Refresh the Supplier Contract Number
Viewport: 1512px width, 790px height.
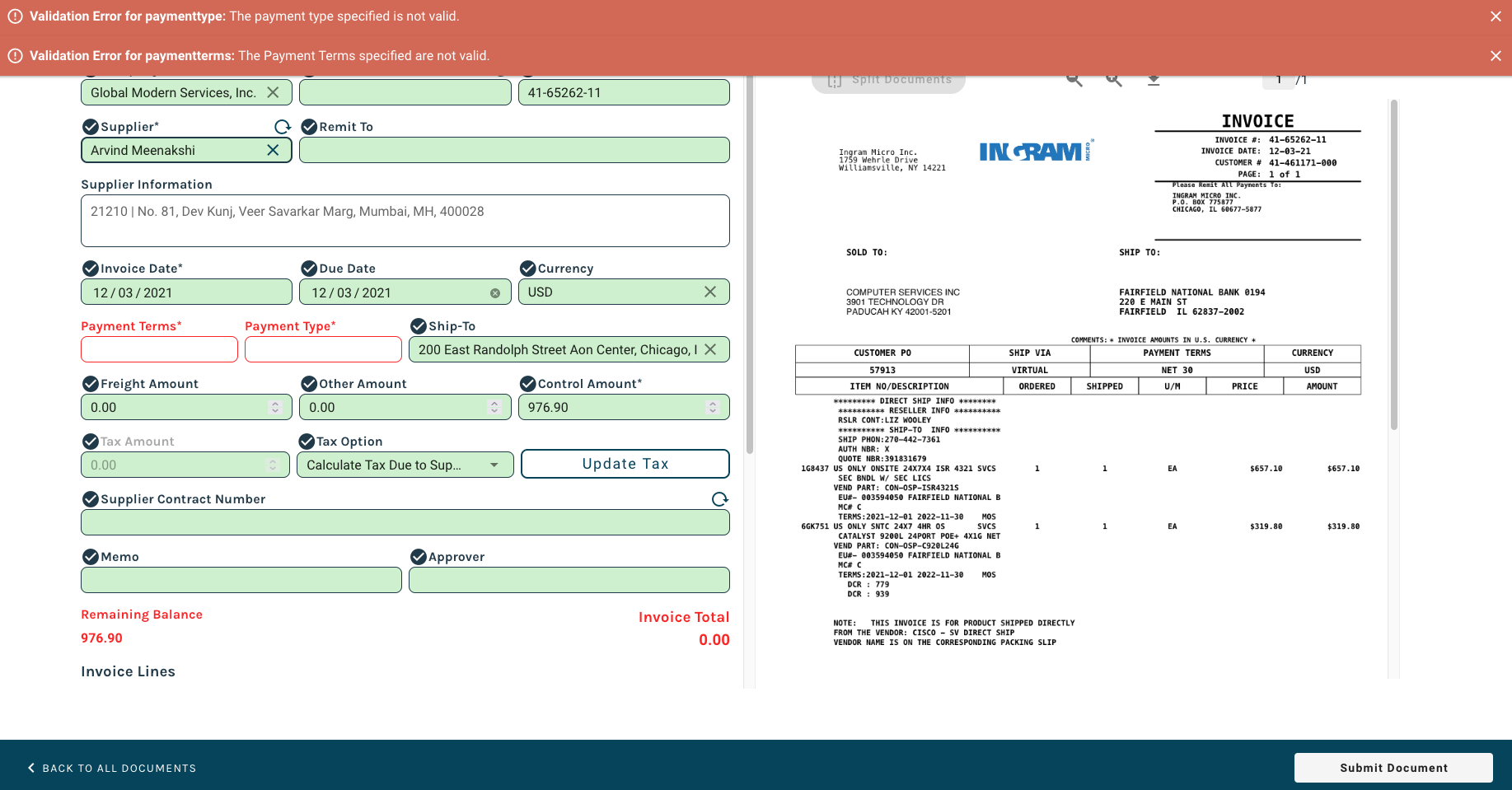point(719,499)
